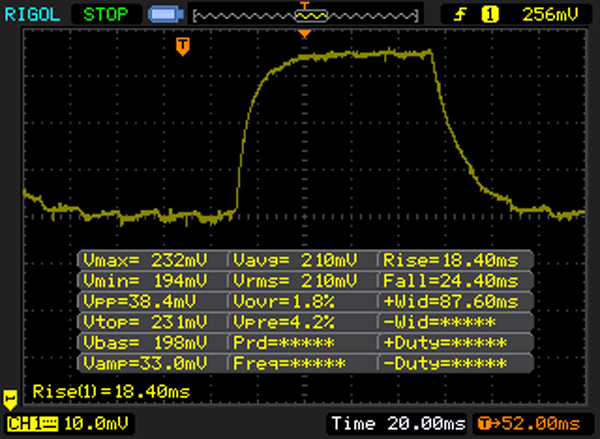The image size is (600, 439).
Task: Click the Vbas= 198mV measurement
Action: [145, 343]
